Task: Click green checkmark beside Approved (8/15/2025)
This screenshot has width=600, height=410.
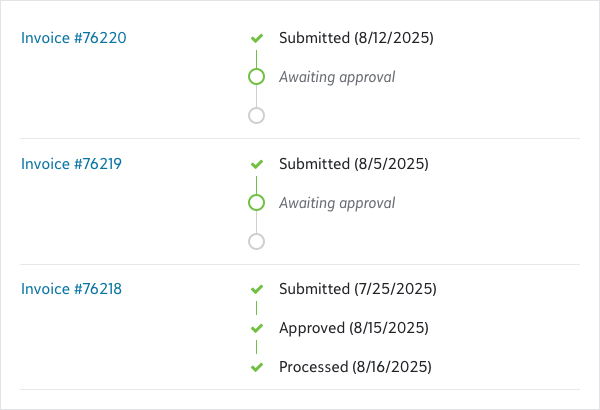Action: [256, 328]
